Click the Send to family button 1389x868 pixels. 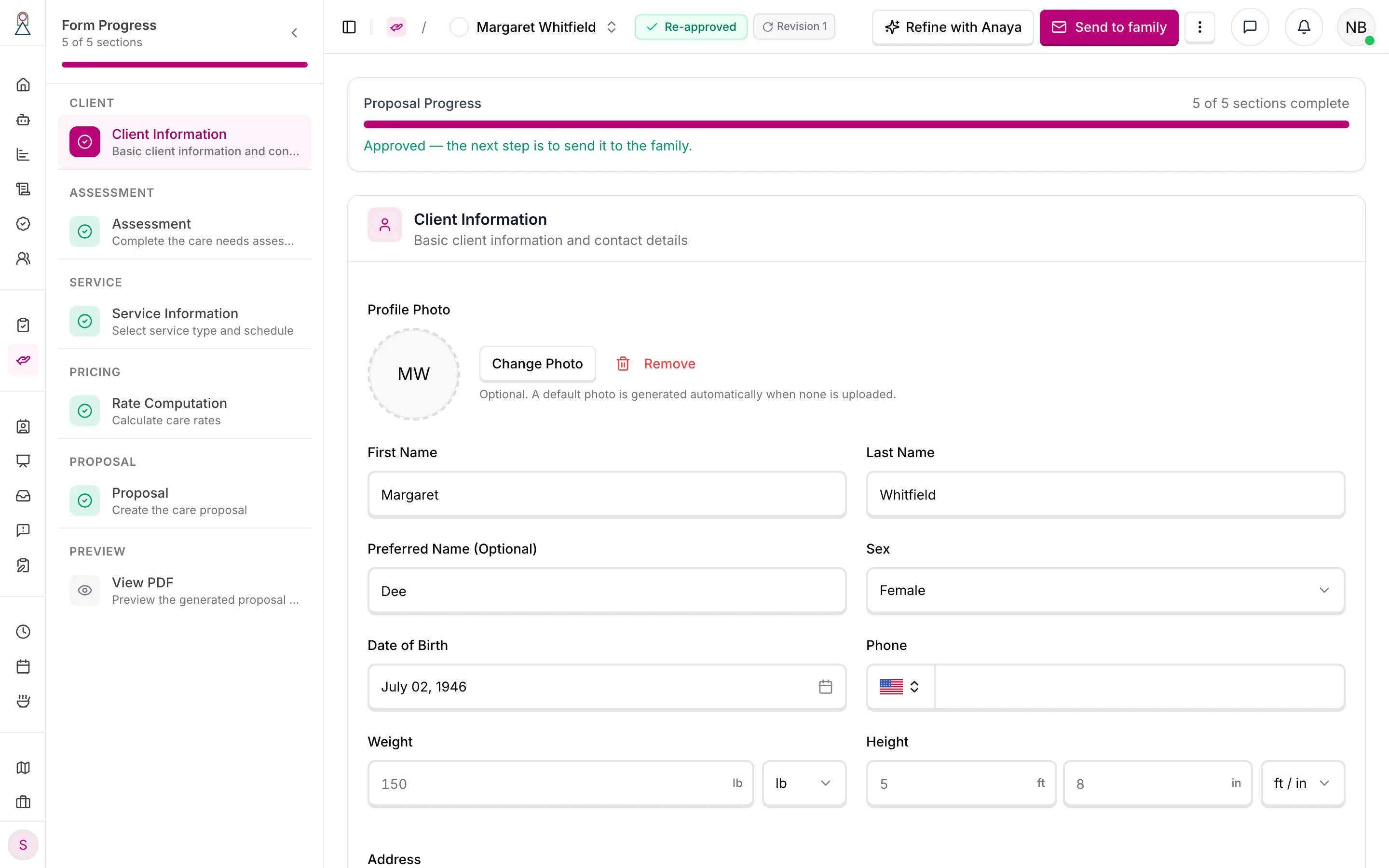coord(1109,27)
